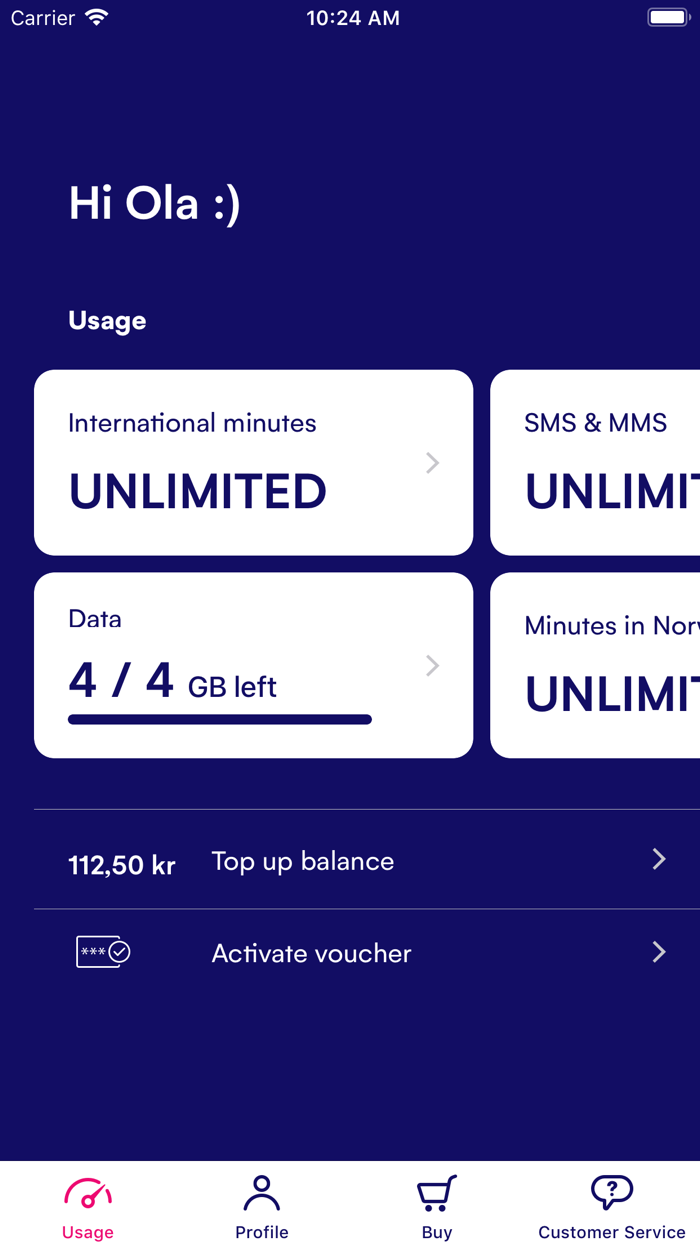Click the Top up balance chevron
The height and width of the screenshot is (1244, 700).
(x=658, y=858)
